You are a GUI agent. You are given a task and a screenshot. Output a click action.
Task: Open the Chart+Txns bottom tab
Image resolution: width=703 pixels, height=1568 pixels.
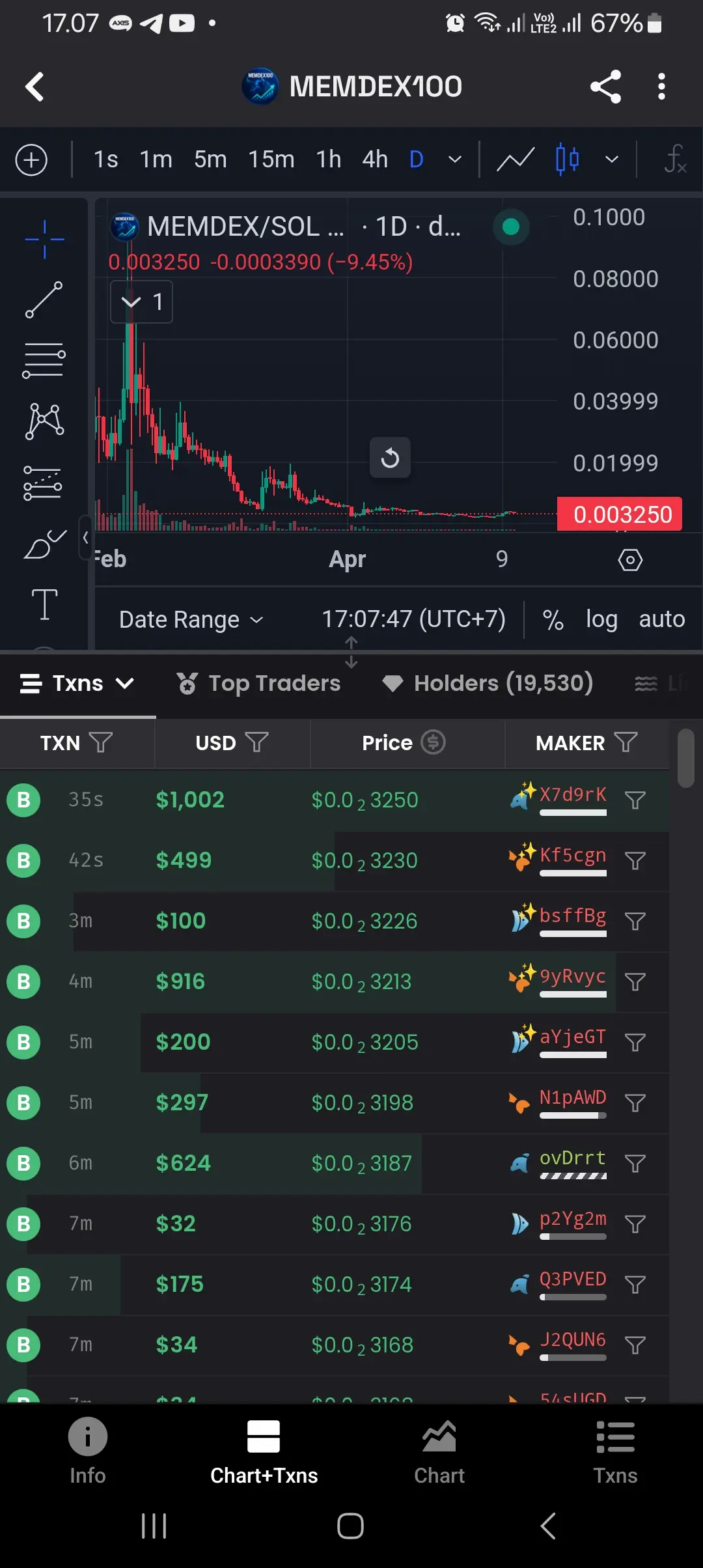click(264, 1452)
